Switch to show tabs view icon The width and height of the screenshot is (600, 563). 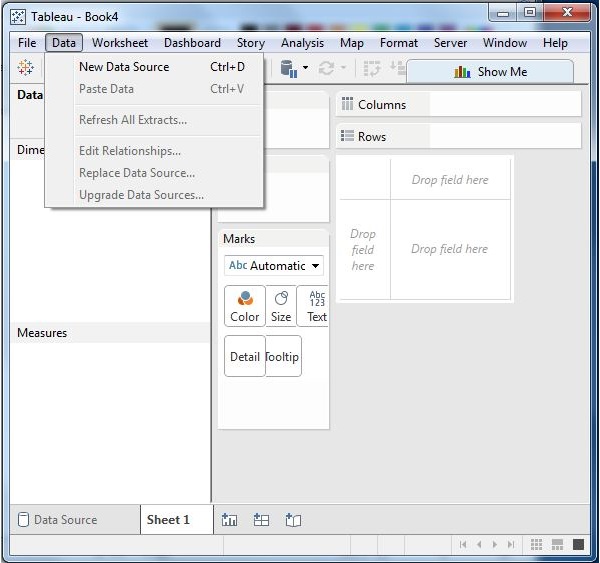[x=578, y=544]
